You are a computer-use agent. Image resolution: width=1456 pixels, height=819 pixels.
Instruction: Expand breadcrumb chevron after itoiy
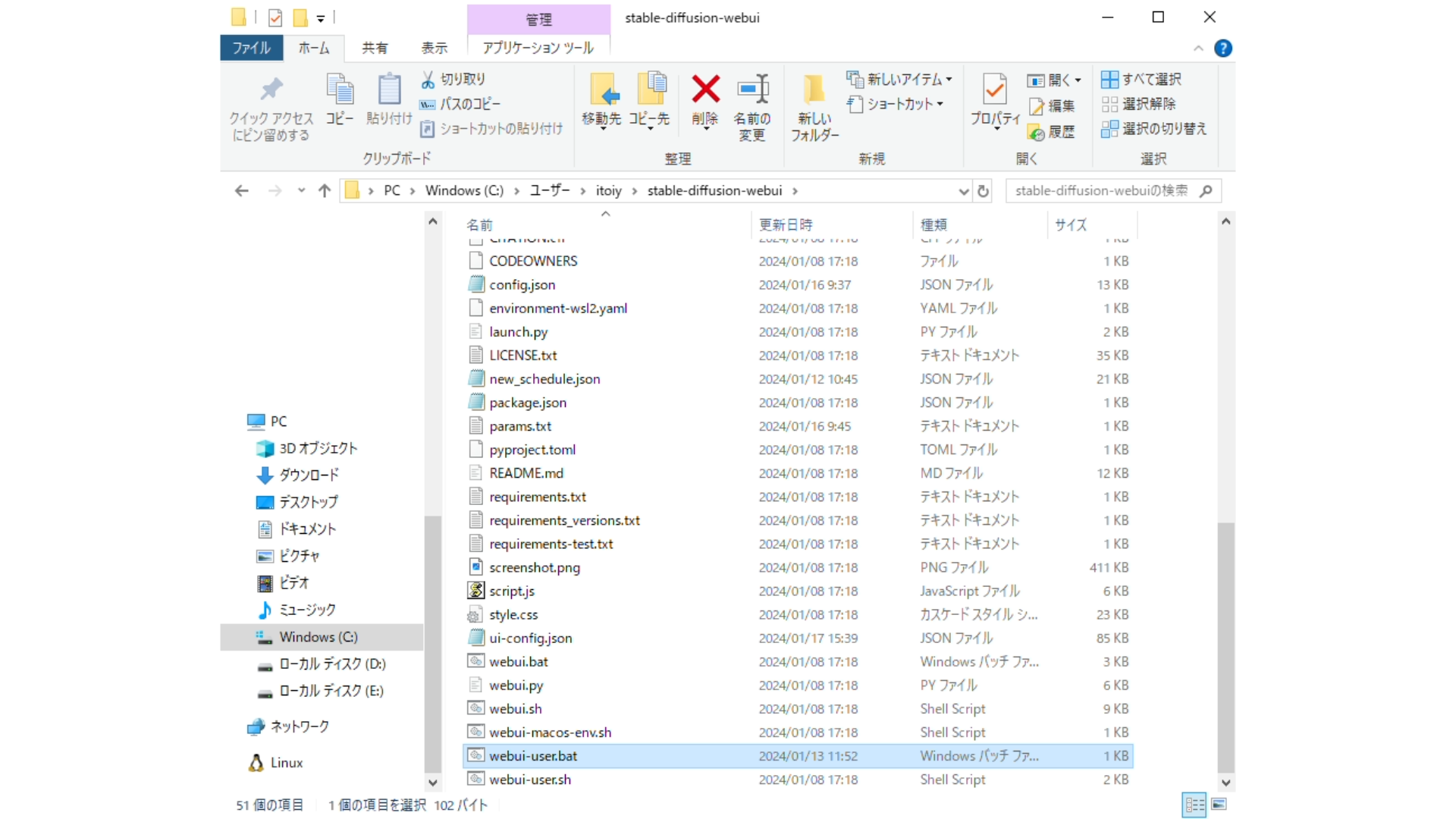coord(634,191)
